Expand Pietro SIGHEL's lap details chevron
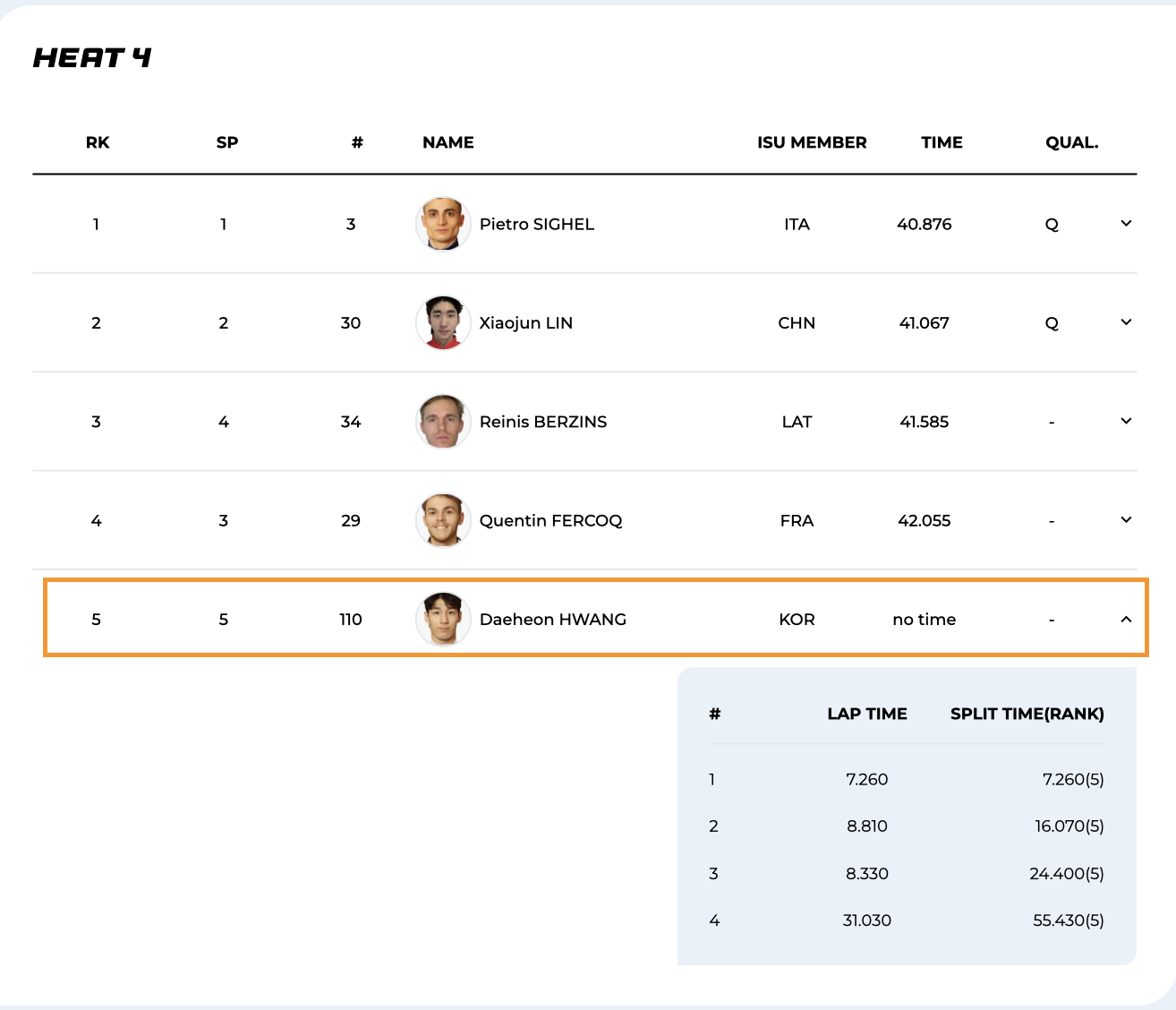 [1126, 224]
